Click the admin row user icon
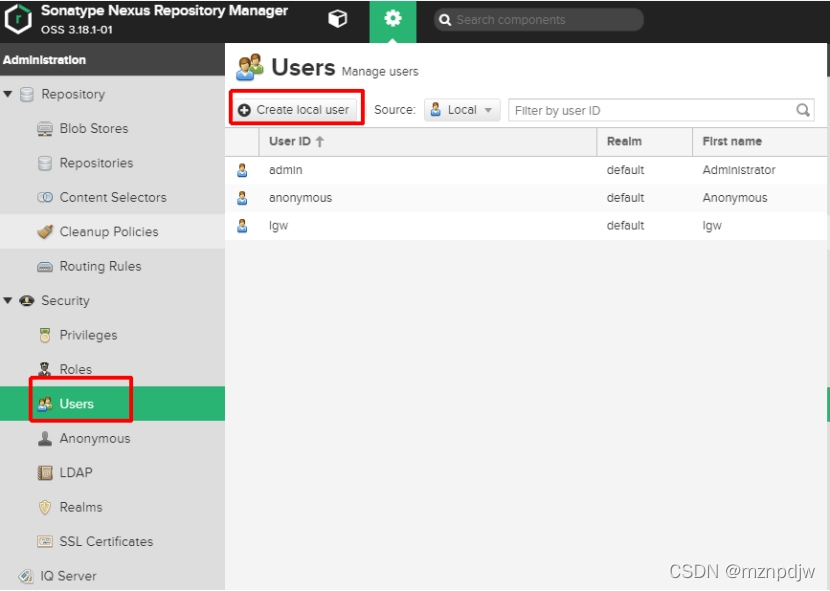The image size is (830, 591). click(x=242, y=170)
